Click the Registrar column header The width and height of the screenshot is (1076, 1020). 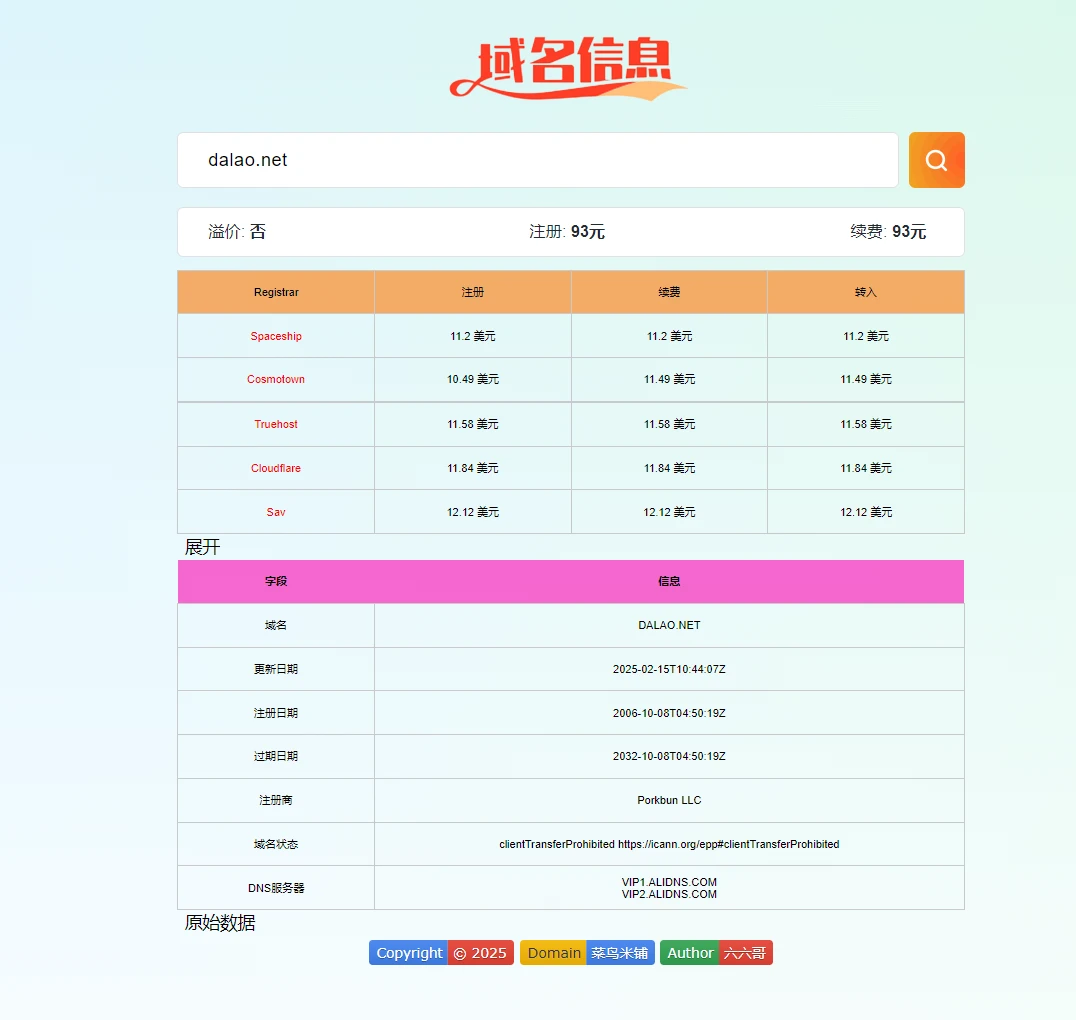tap(276, 292)
